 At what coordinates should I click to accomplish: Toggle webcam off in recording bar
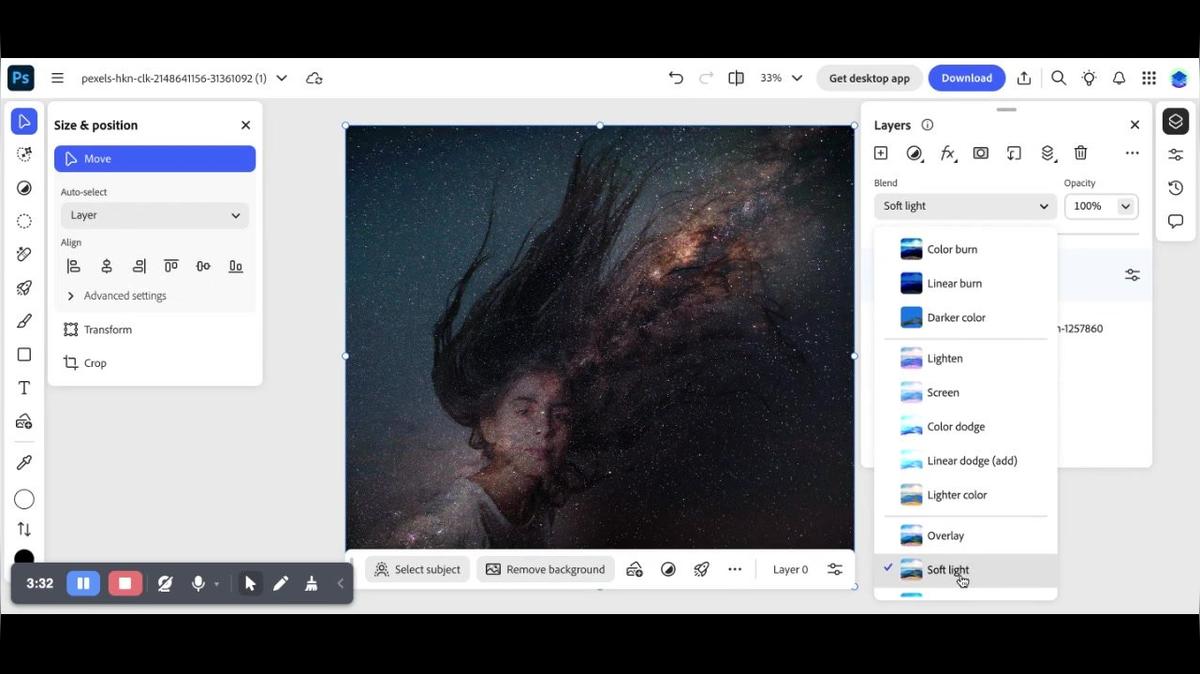pyautogui.click(x=165, y=583)
